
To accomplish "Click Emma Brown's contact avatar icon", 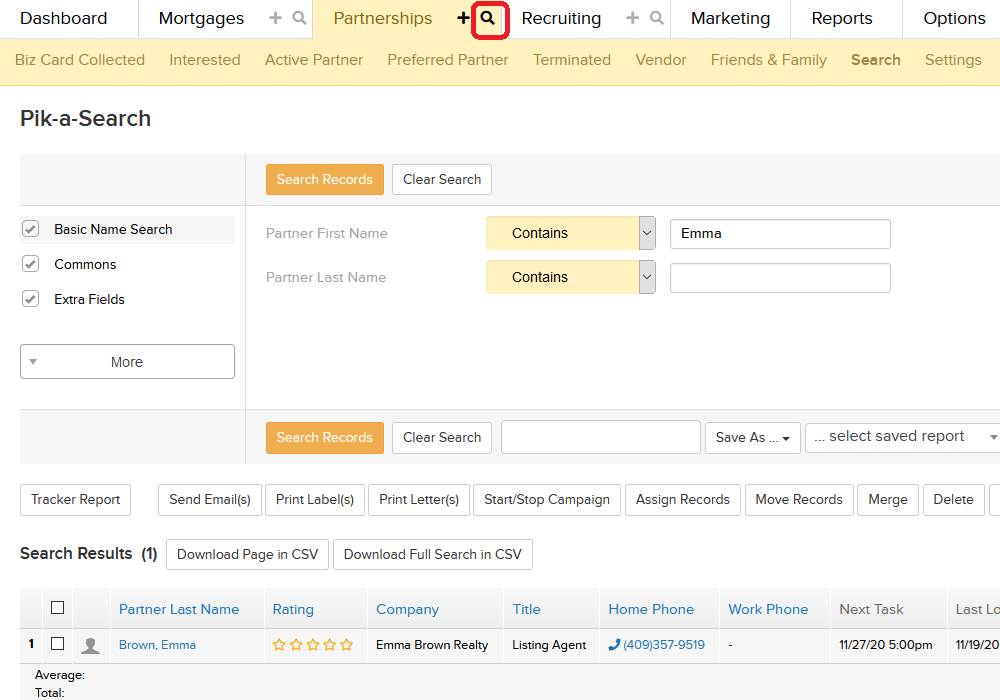I will [91, 645].
